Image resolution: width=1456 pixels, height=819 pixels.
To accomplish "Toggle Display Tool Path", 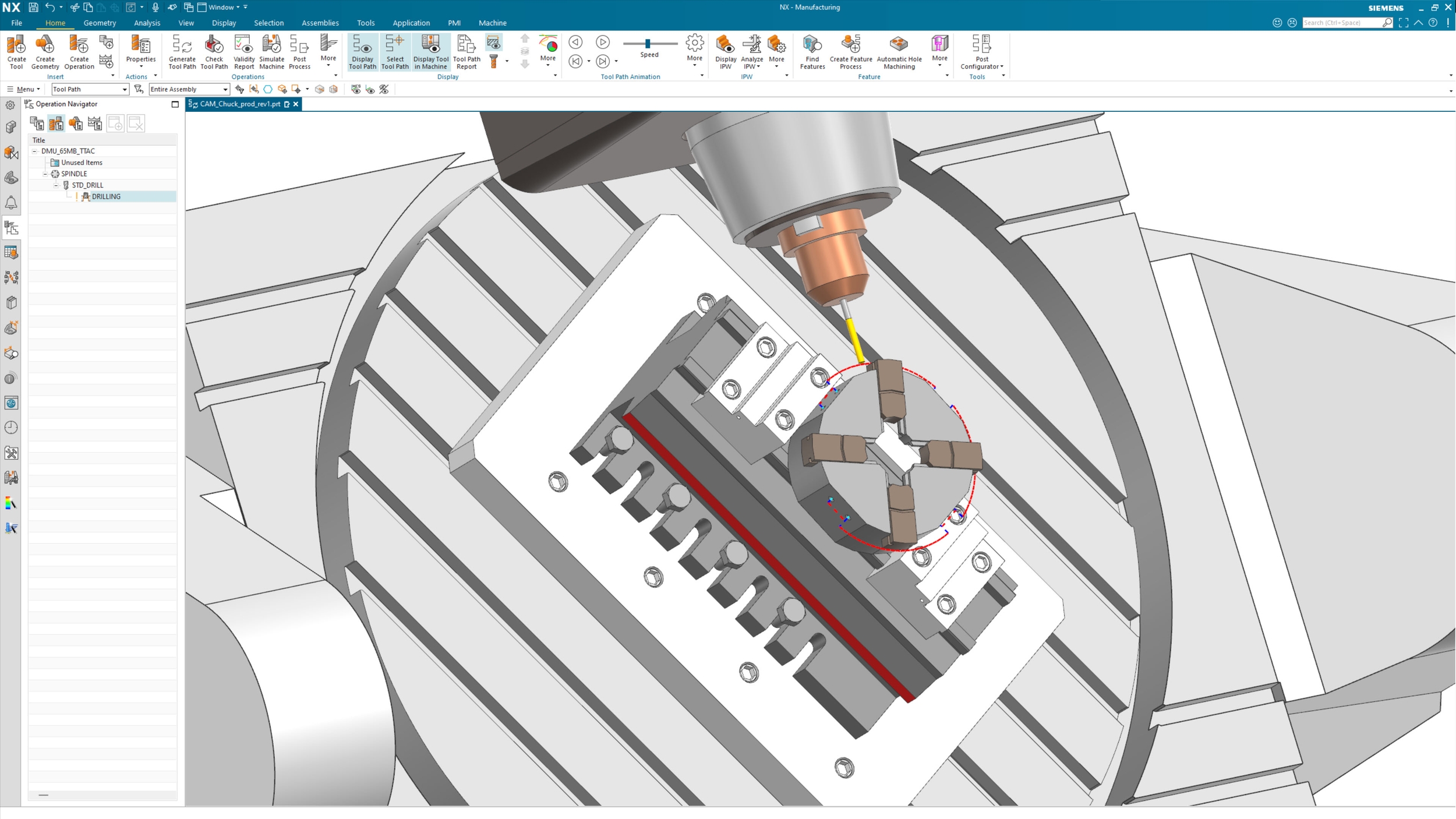I will pos(362,52).
